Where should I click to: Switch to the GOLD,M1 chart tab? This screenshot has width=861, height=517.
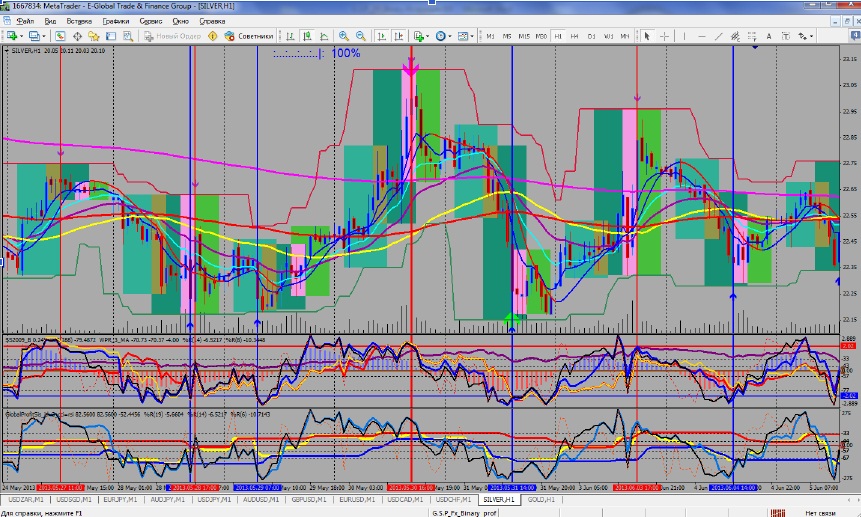[x=537, y=498]
